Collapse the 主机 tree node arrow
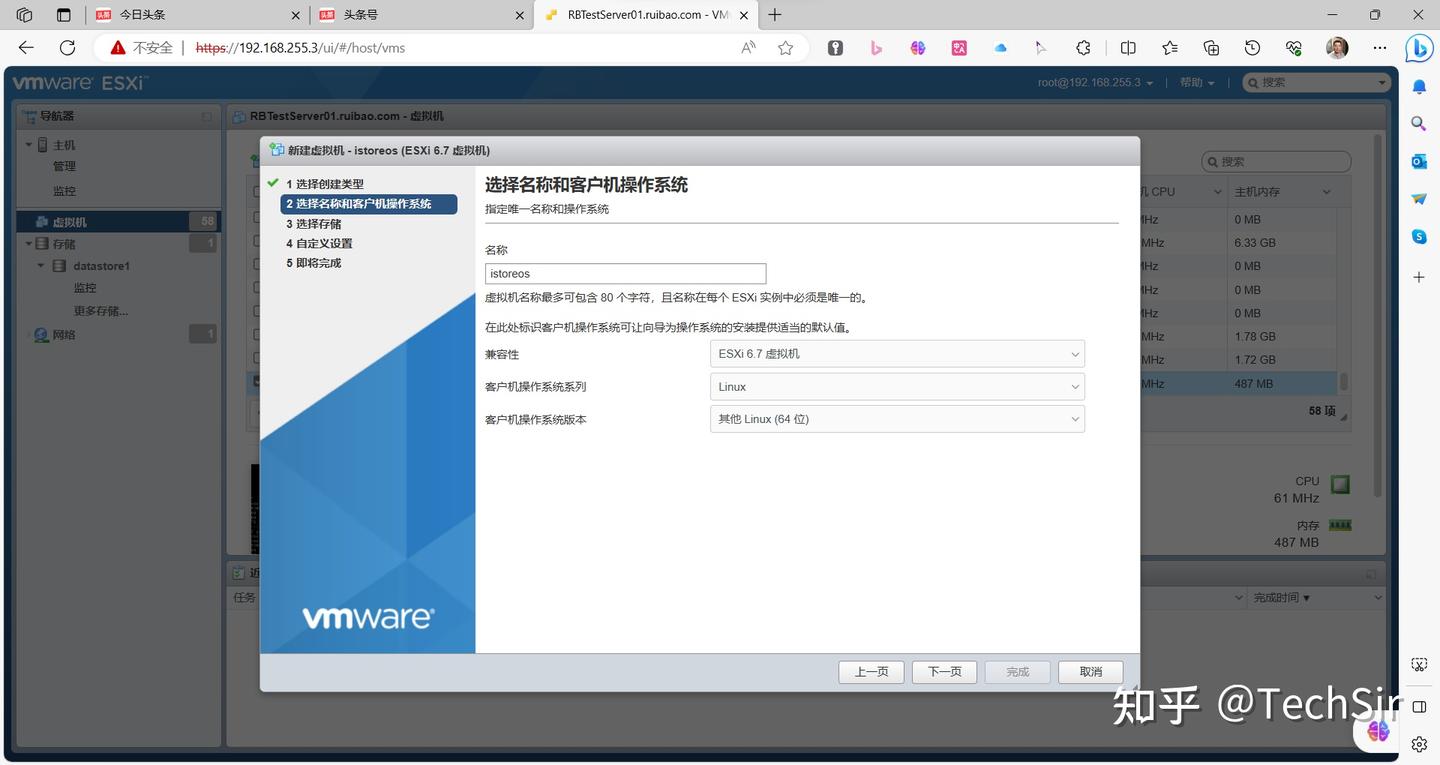The height and width of the screenshot is (765, 1440). (29, 145)
